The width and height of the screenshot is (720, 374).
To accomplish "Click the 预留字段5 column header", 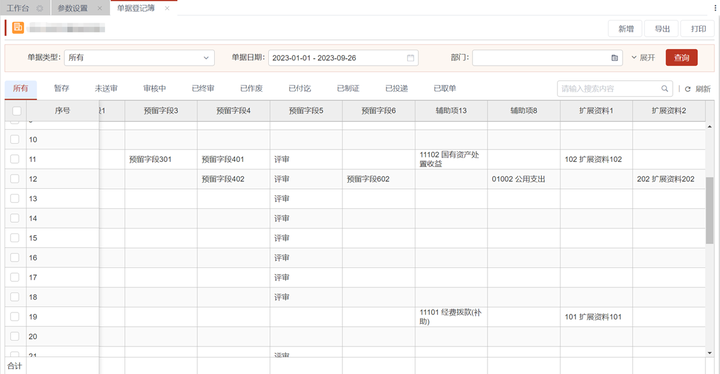I will tap(306, 111).
